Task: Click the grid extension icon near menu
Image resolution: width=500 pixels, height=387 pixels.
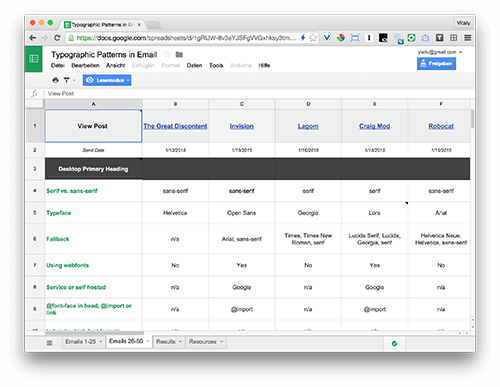Action: pyautogui.click(x=454, y=38)
